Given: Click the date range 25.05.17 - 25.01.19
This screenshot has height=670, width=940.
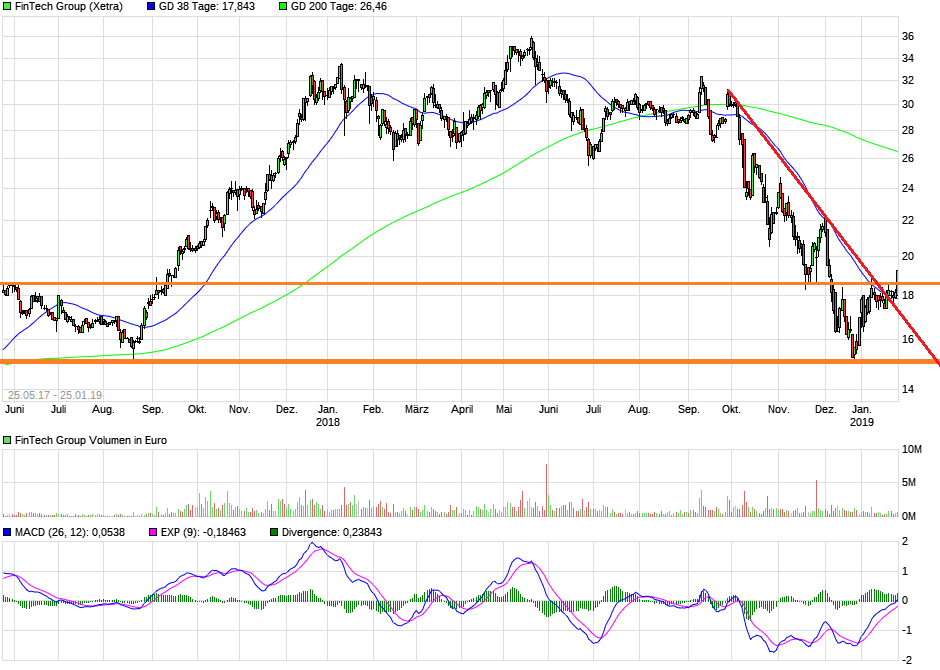Looking at the screenshot, I should [55, 395].
